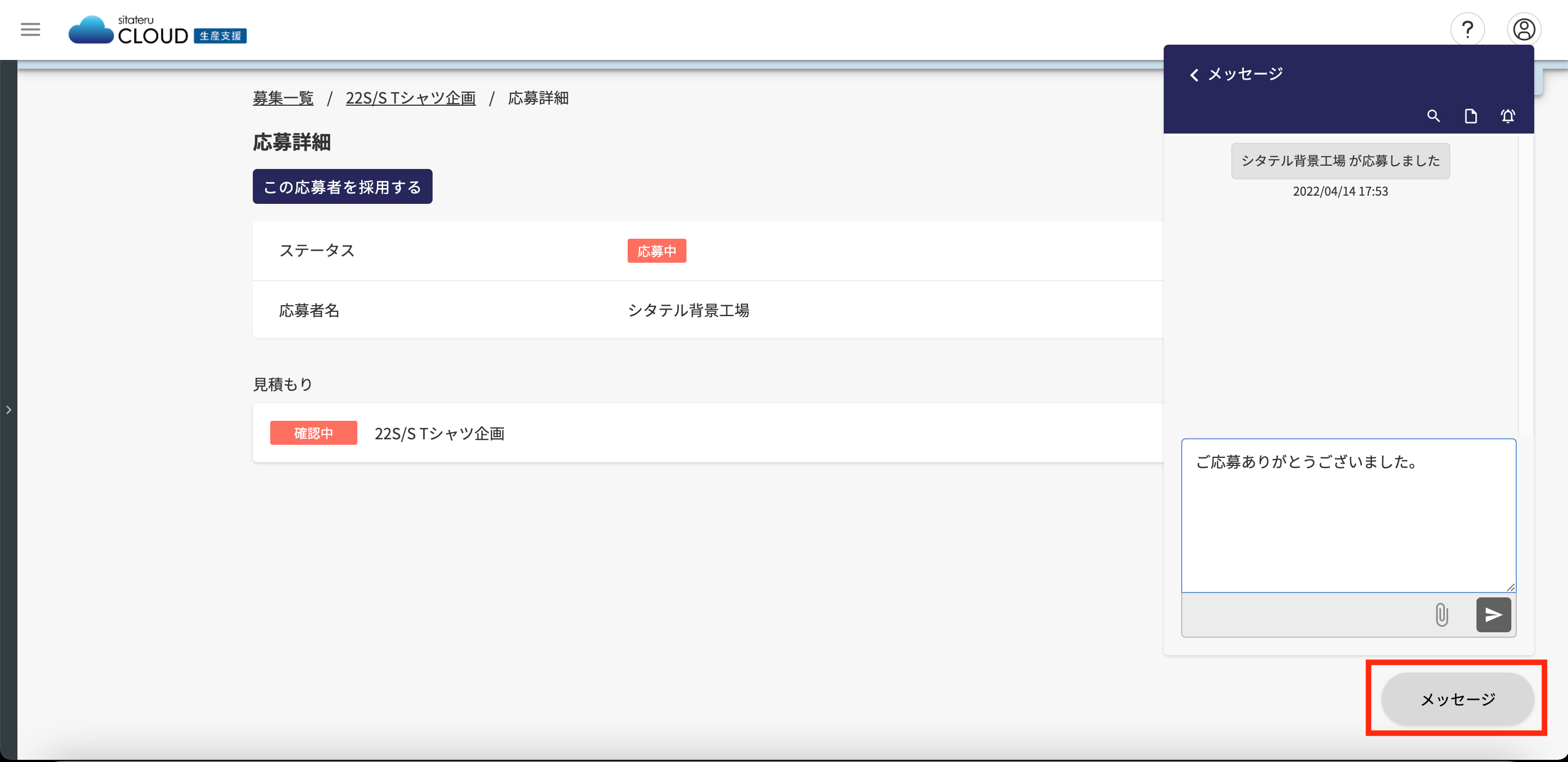1568x762 pixels.
Task: Open the file list icon in messages
Action: tap(1470, 116)
